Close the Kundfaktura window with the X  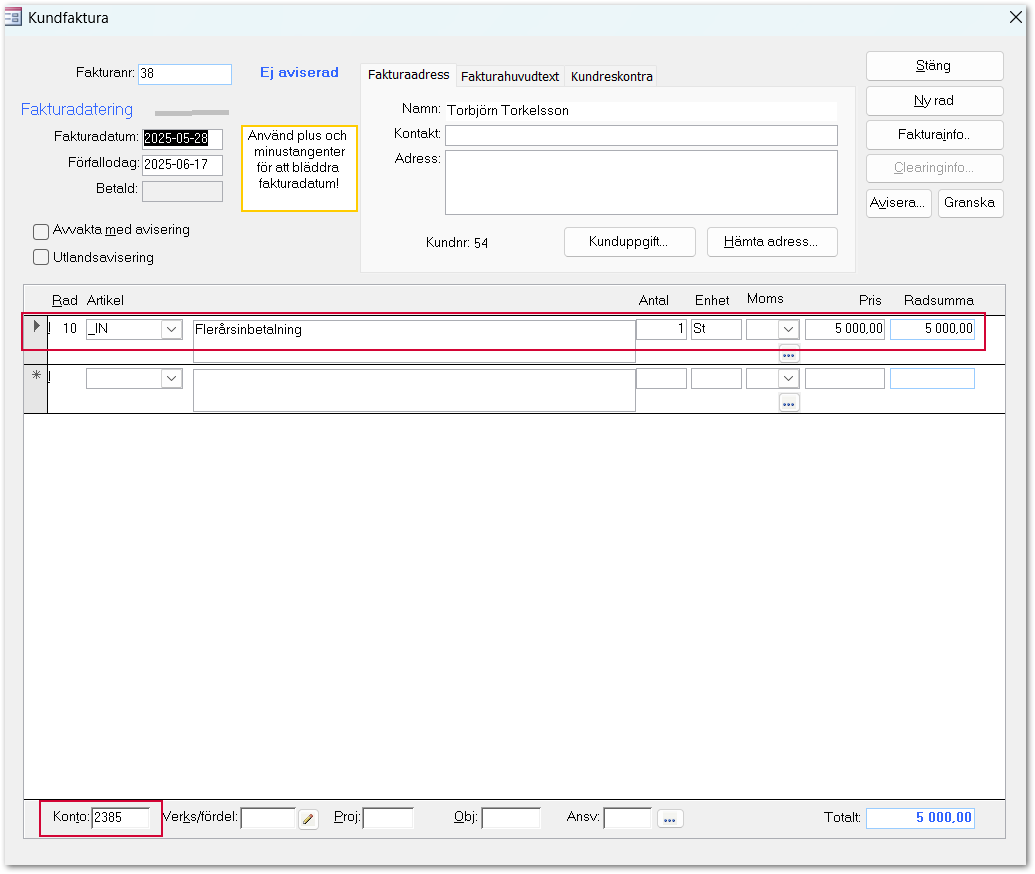(1016, 17)
